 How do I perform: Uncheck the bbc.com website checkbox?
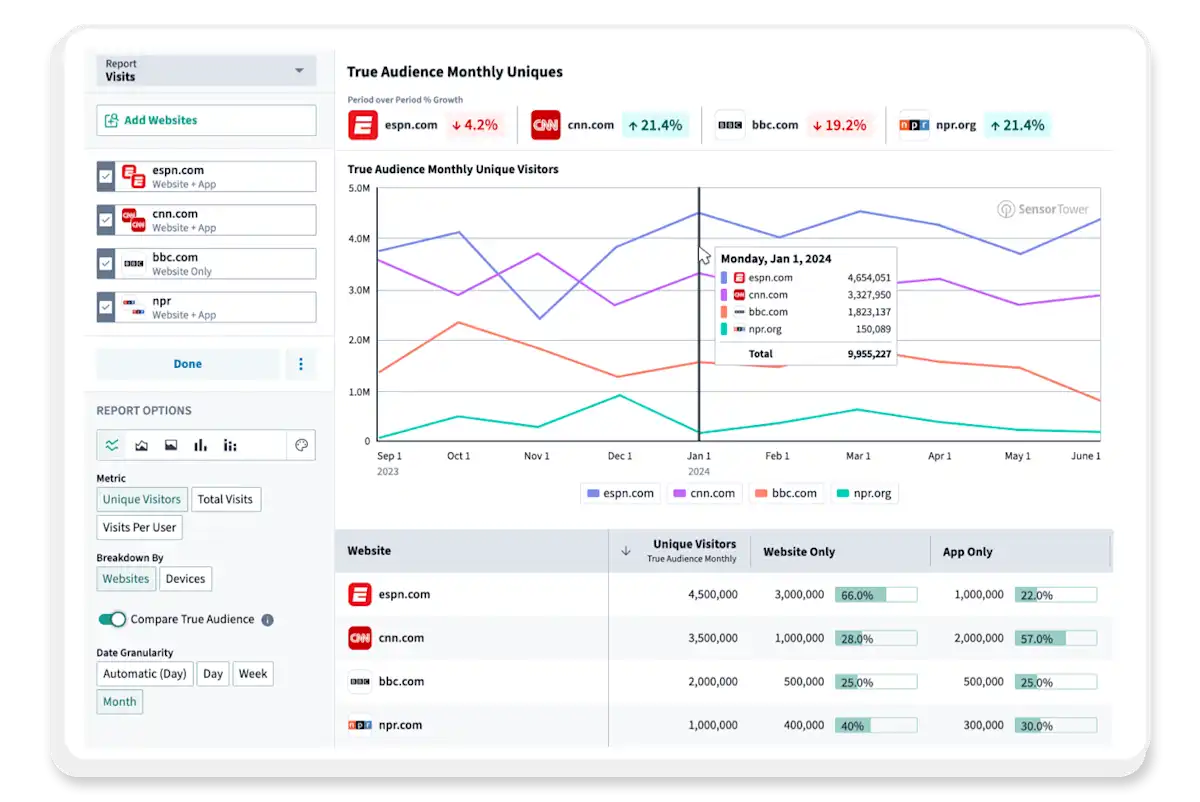click(x=106, y=264)
